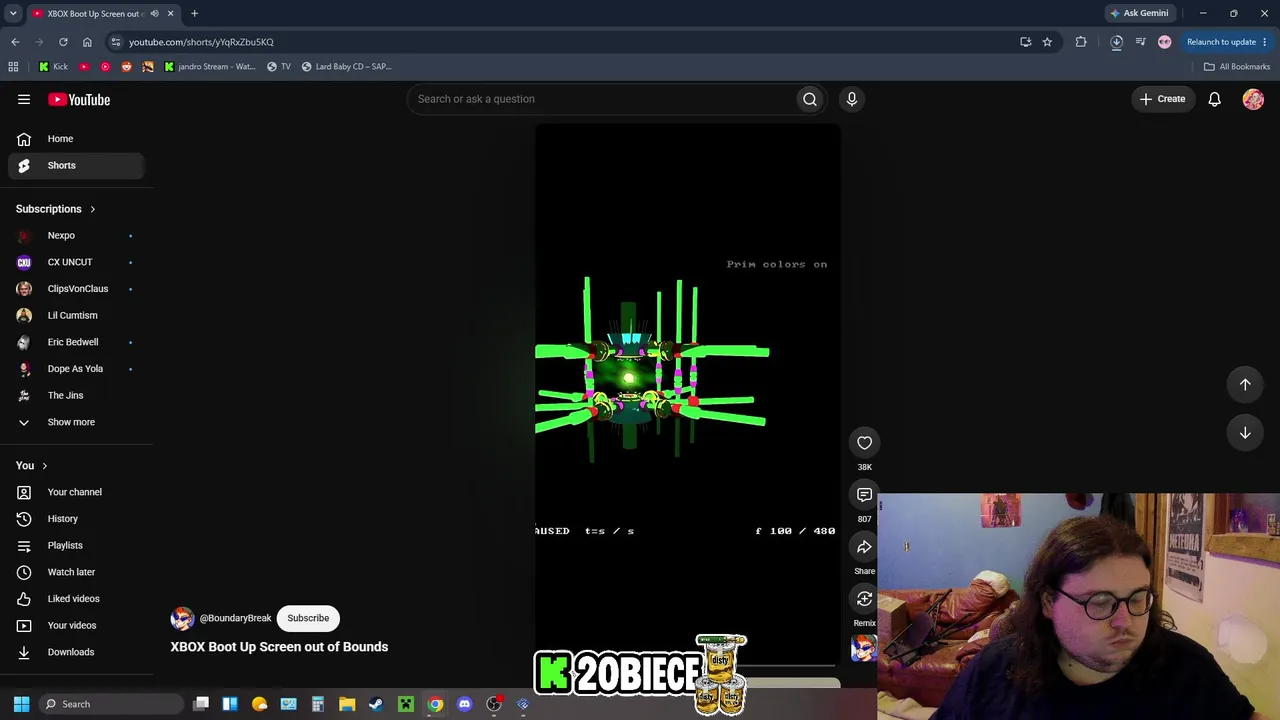Bookmark this page with the star

[x=1047, y=42]
